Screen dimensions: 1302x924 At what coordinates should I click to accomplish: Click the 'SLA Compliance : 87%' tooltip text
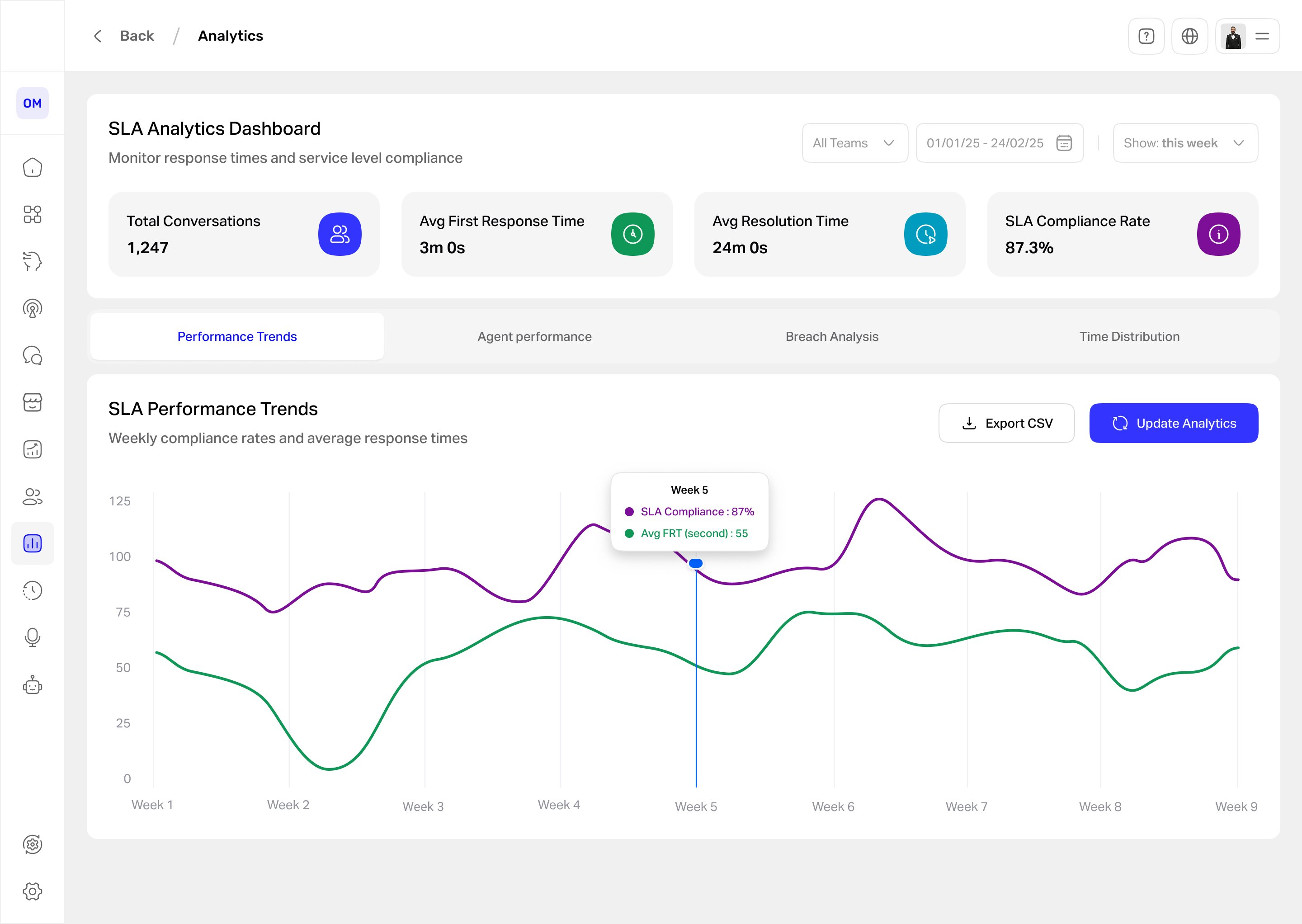click(x=697, y=512)
